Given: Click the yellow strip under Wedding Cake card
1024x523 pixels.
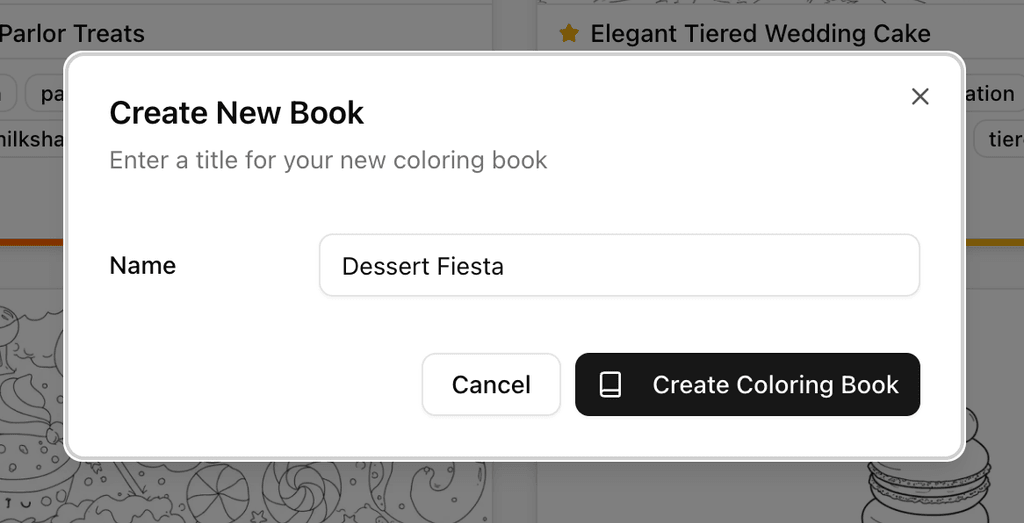Looking at the screenshot, I should point(994,242).
